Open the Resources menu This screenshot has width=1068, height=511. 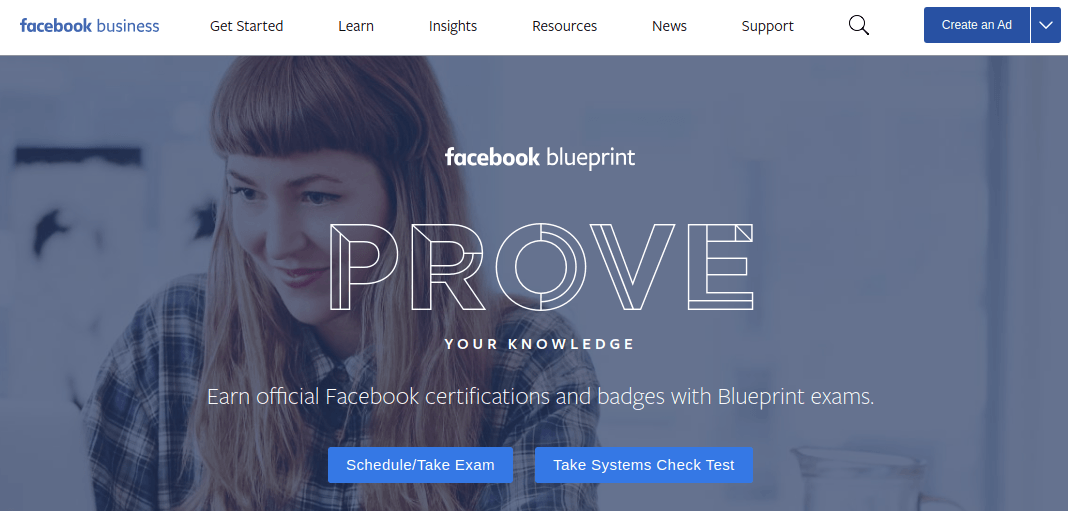point(565,26)
